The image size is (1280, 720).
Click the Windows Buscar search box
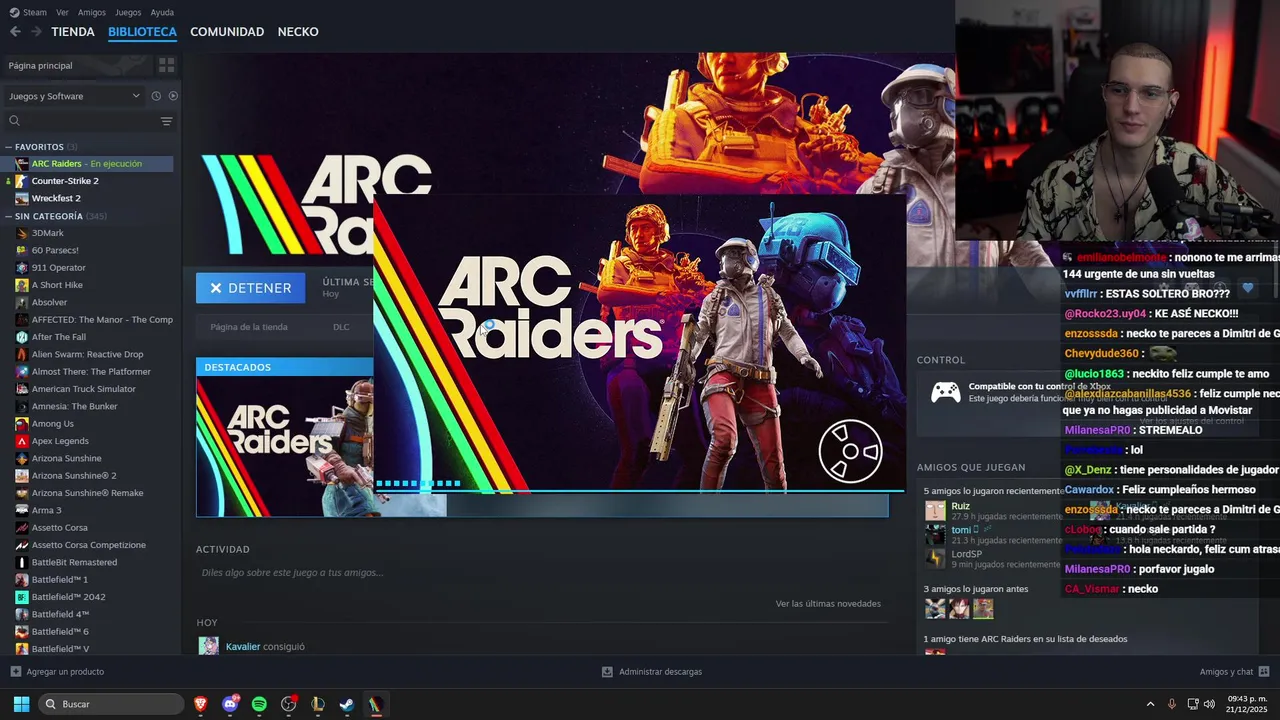pos(112,704)
